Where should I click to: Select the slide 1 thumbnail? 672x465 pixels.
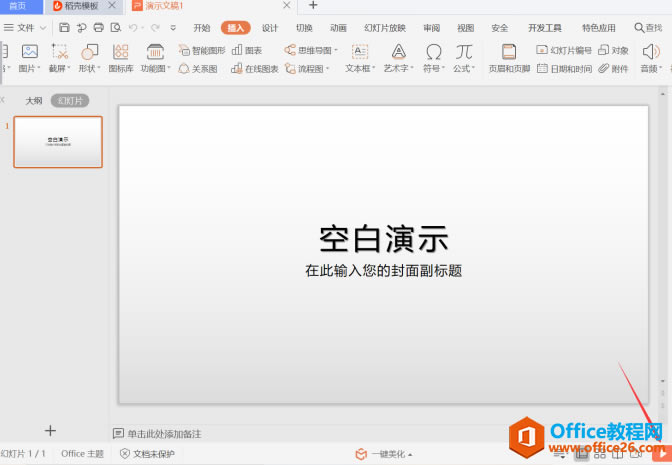tap(58, 141)
